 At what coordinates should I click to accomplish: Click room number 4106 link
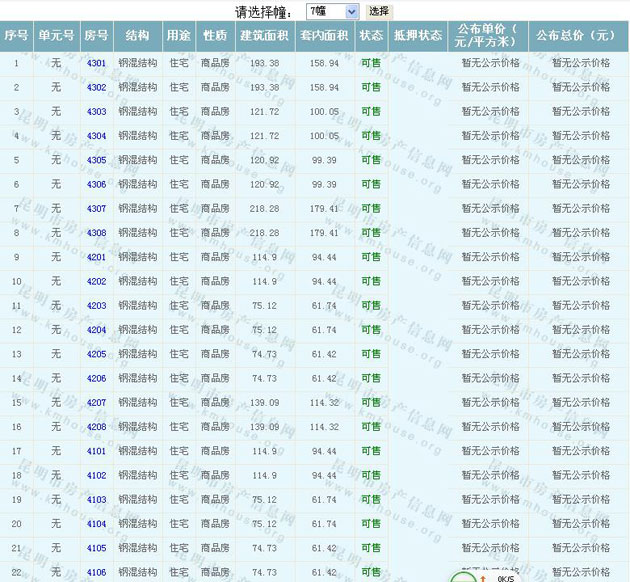tap(96, 572)
